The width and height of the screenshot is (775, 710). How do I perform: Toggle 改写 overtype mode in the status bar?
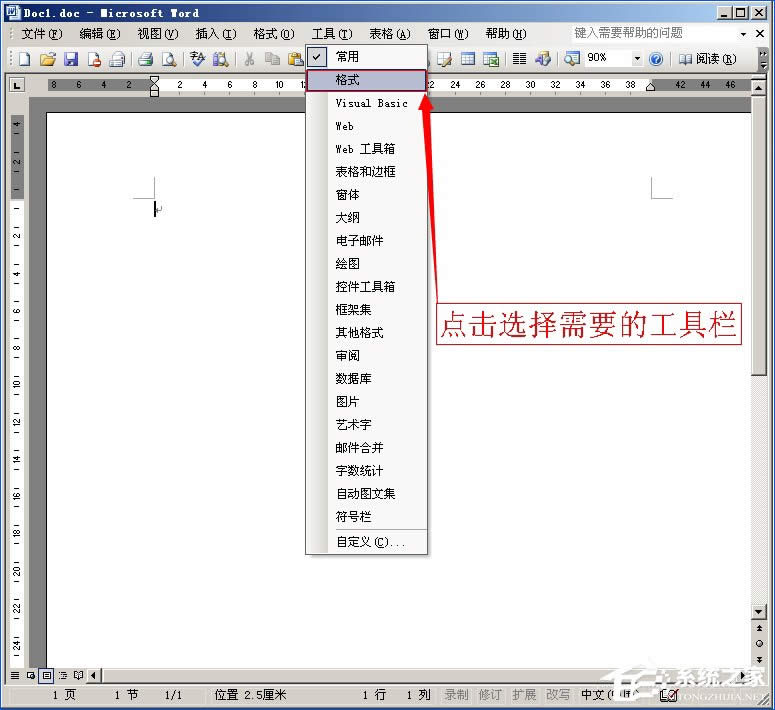(x=558, y=694)
